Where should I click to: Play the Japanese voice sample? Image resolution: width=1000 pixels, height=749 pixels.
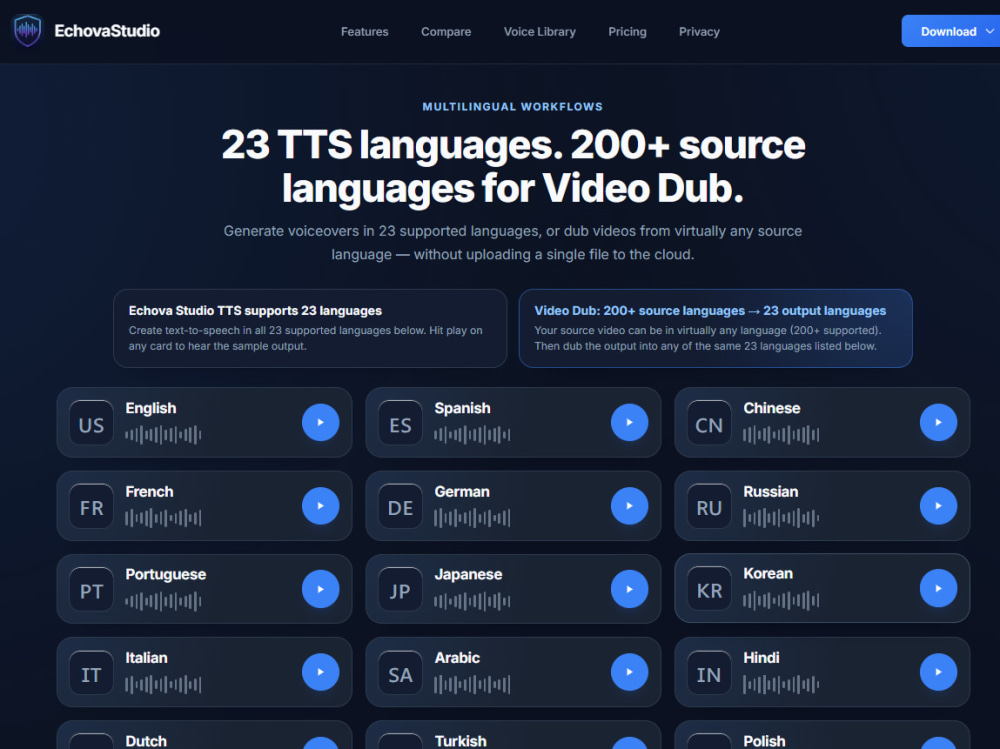[x=629, y=589]
